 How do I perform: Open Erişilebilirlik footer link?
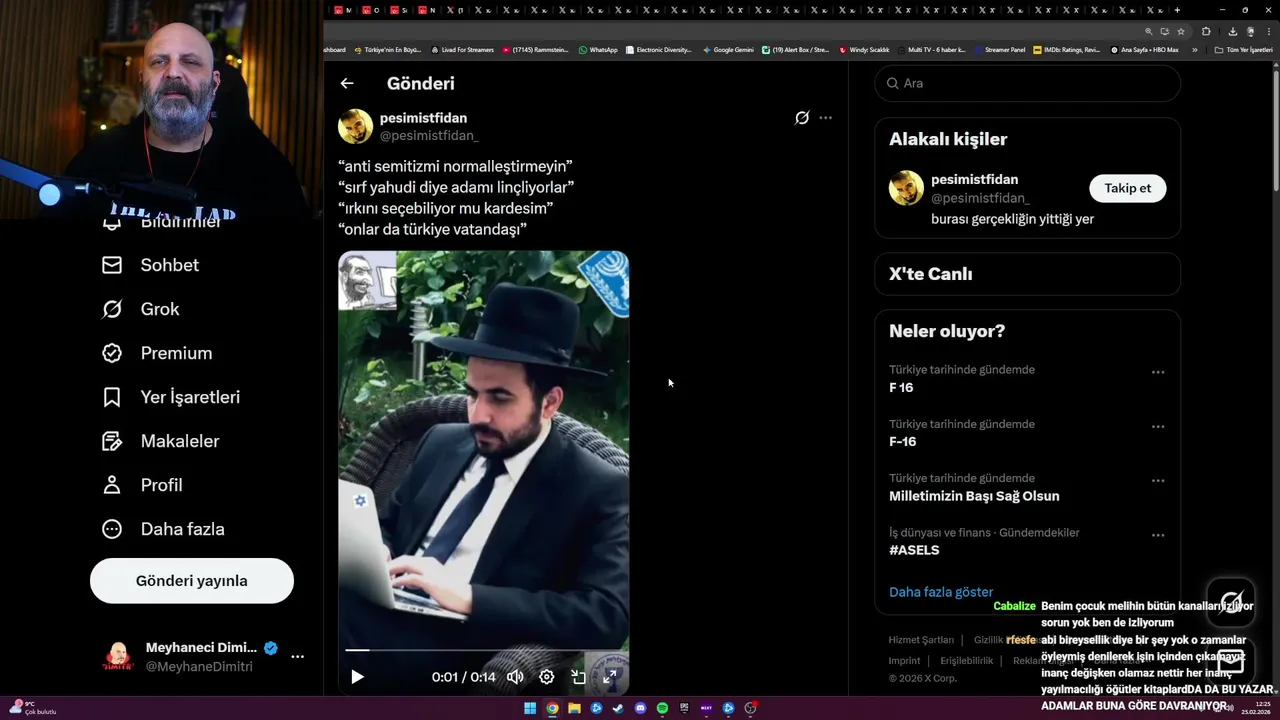pyautogui.click(x=967, y=661)
